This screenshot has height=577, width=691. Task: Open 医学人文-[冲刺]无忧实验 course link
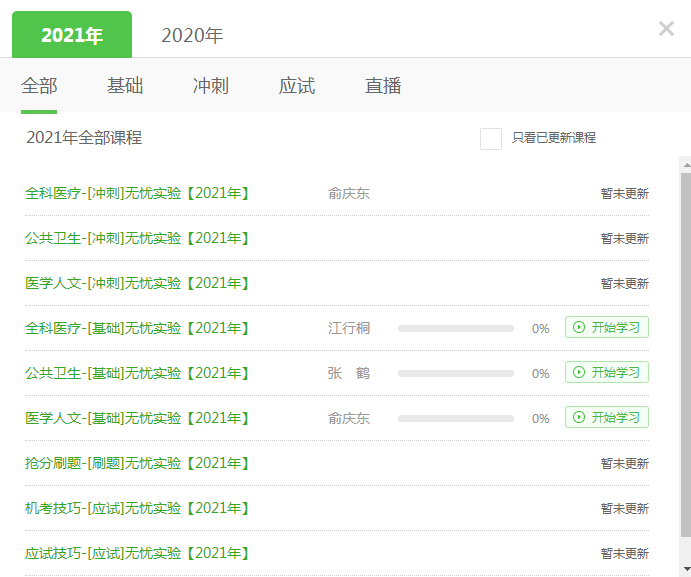137,283
